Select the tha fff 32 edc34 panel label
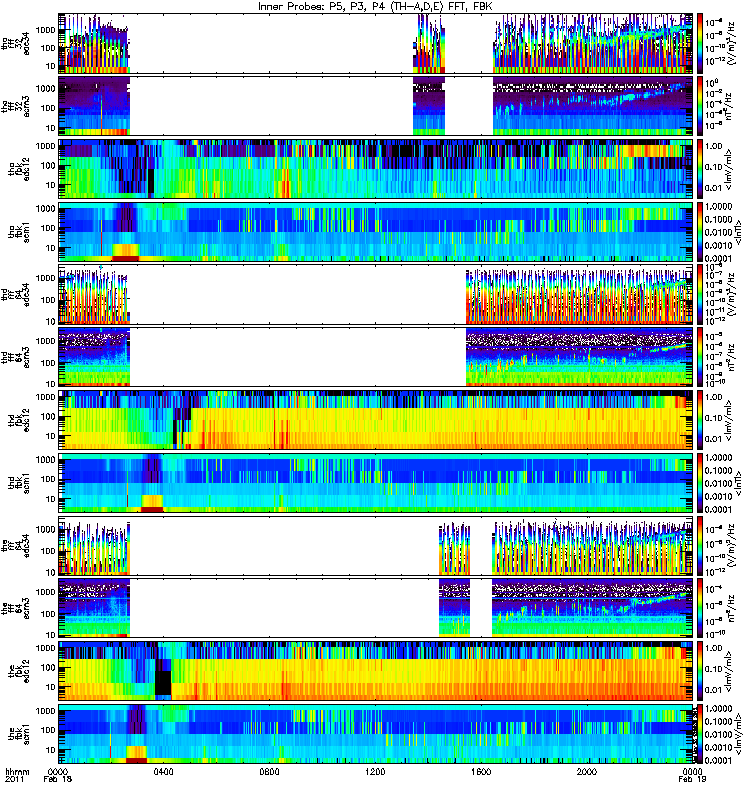 [x=15, y=43]
